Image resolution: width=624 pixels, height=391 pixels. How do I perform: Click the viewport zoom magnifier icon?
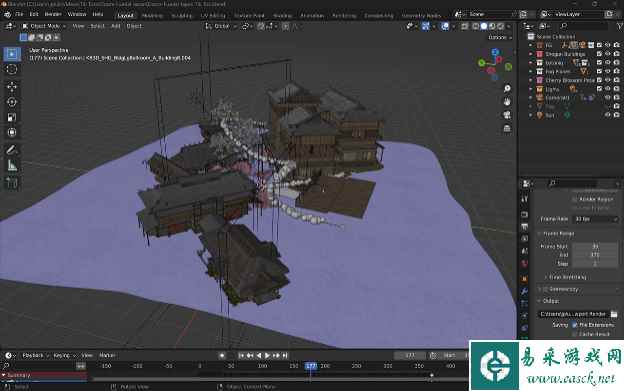(507, 88)
